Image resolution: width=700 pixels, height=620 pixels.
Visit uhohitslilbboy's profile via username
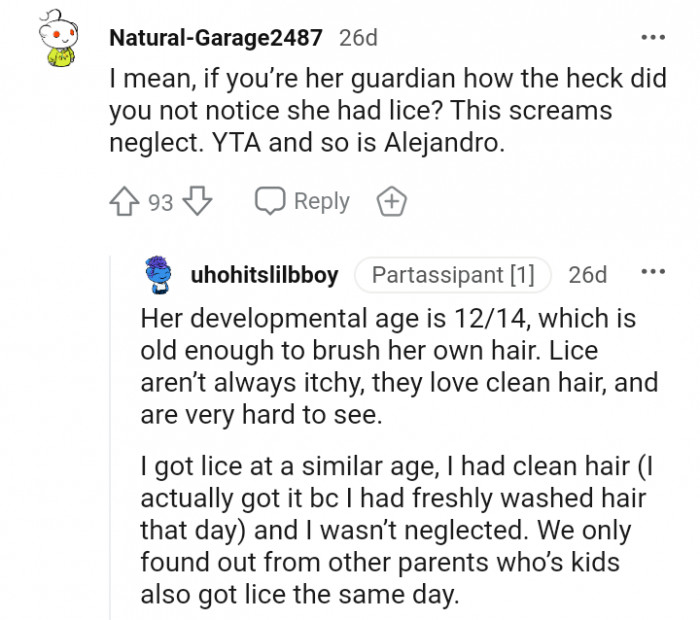click(x=264, y=274)
